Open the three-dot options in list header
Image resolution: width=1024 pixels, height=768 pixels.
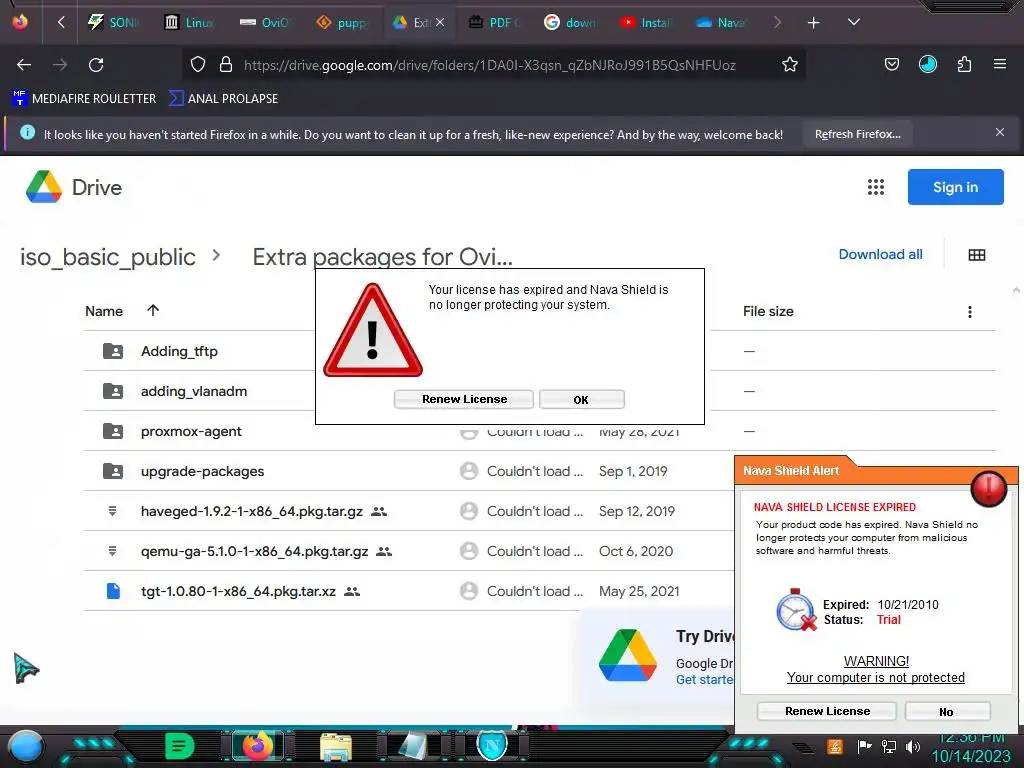click(x=969, y=312)
